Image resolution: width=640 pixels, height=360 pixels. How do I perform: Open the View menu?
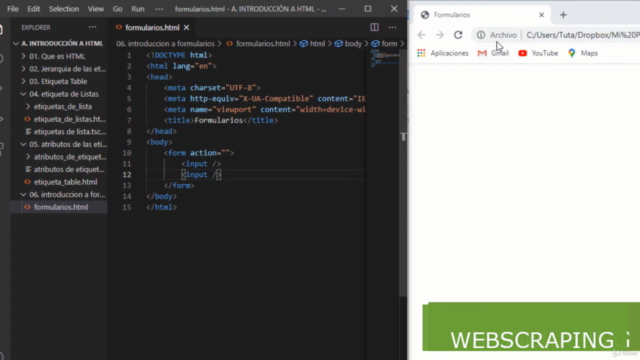pyautogui.click(x=96, y=9)
